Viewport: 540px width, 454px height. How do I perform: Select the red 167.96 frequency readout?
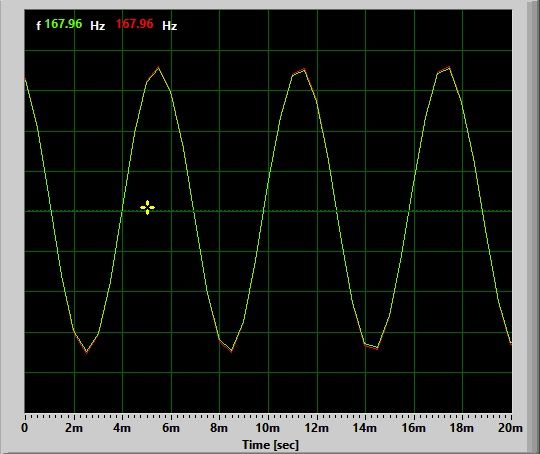pos(134,24)
